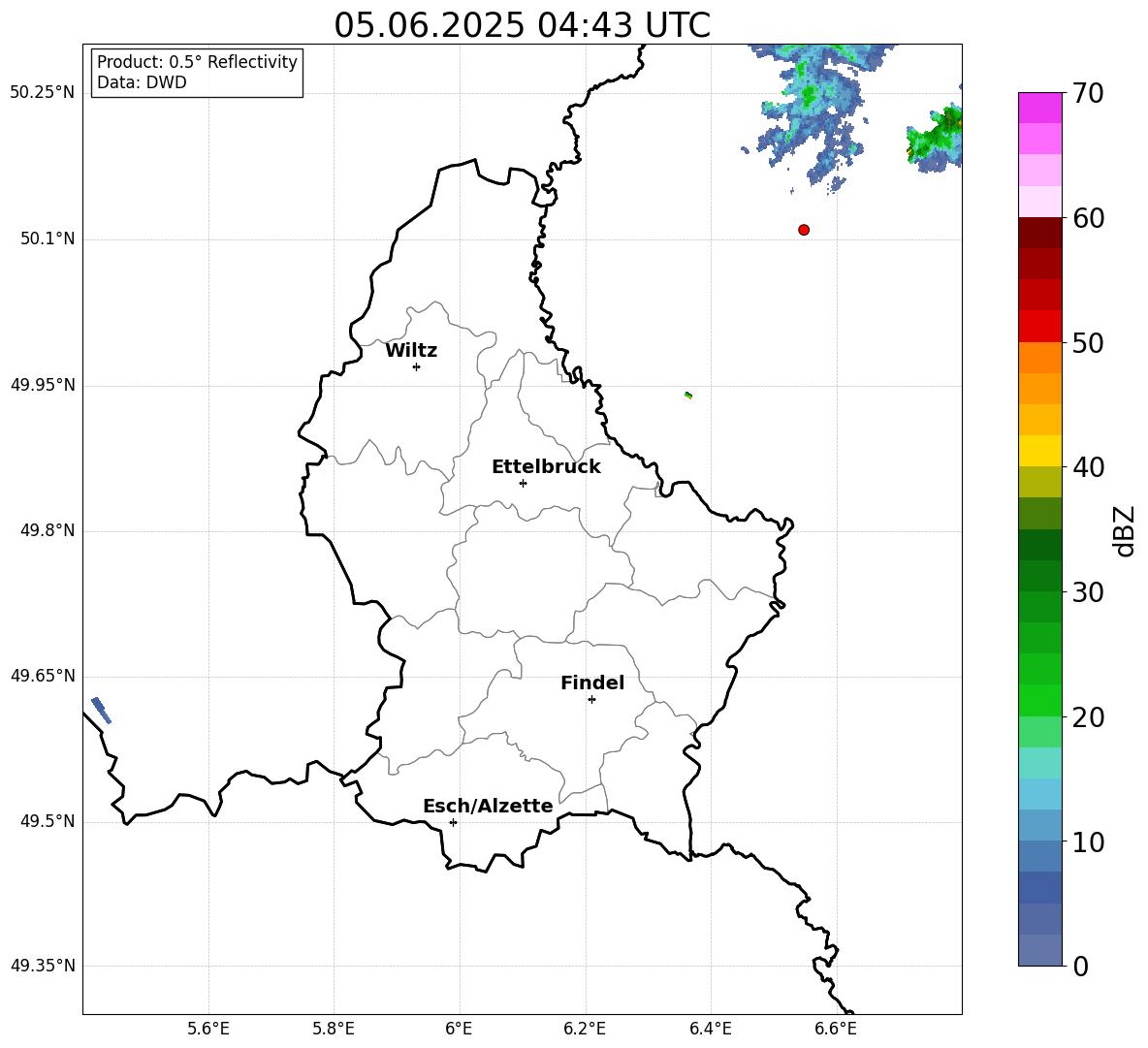Screen dimensions: 1148x1048
Task: Click the Findel station cross marker
Action: tap(591, 699)
